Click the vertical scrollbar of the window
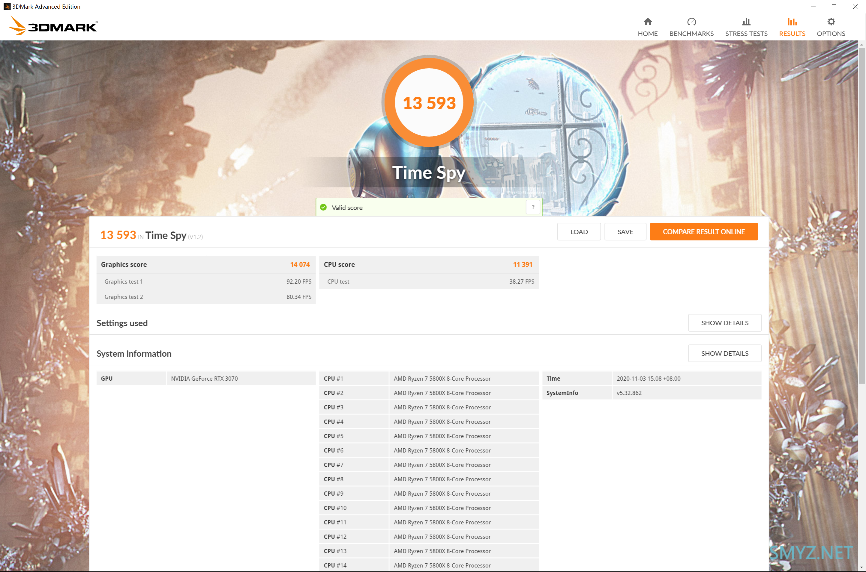The width and height of the screenshot is (866, 572). [862, 215]
